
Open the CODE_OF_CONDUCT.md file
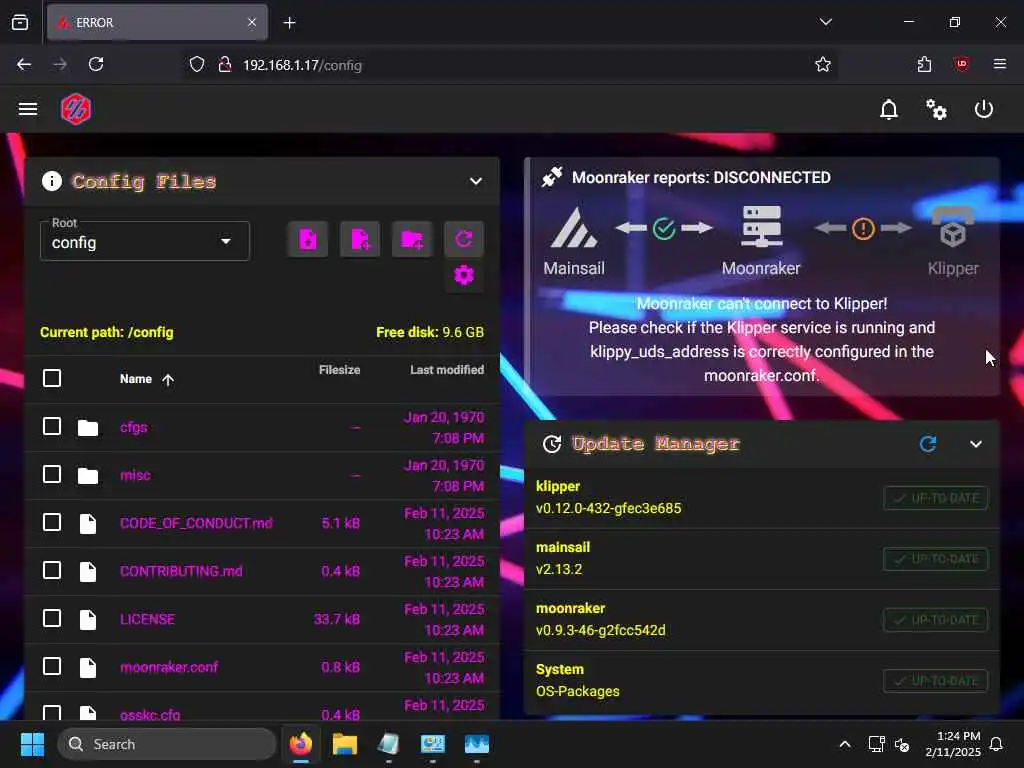[196, 523]
